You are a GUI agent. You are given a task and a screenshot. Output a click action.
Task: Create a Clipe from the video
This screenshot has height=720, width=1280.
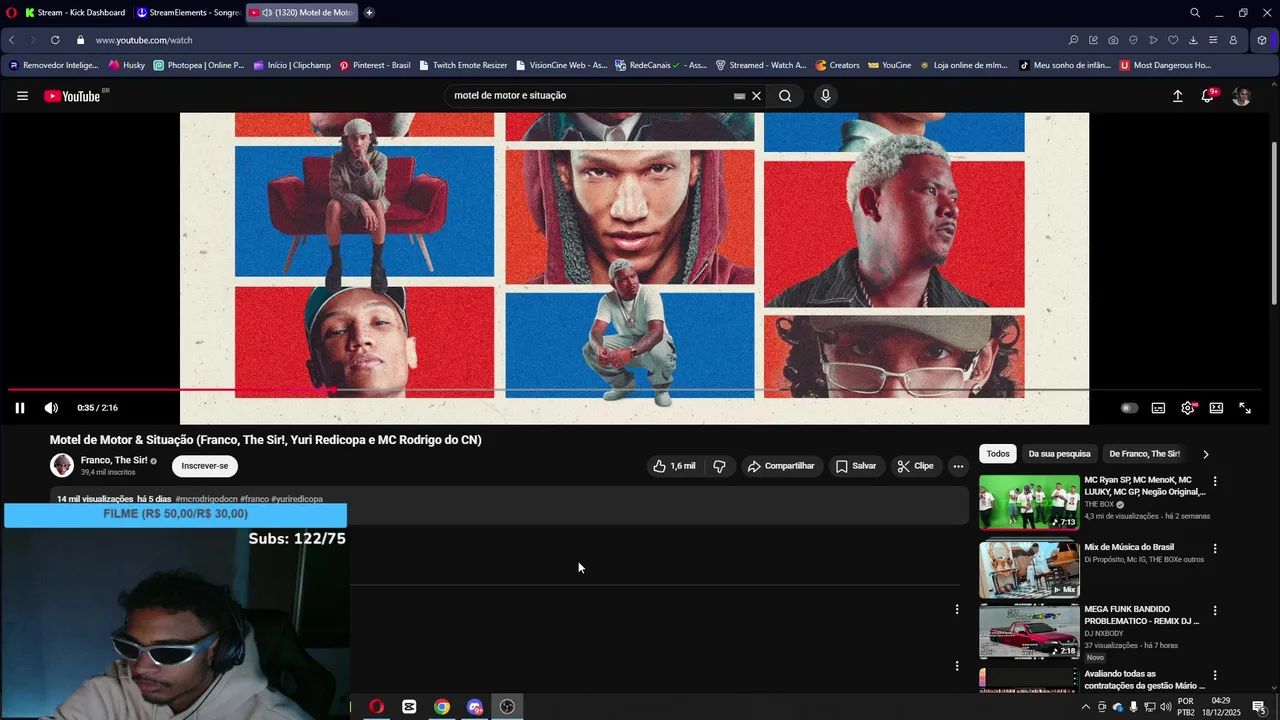(x=915, y=466)
